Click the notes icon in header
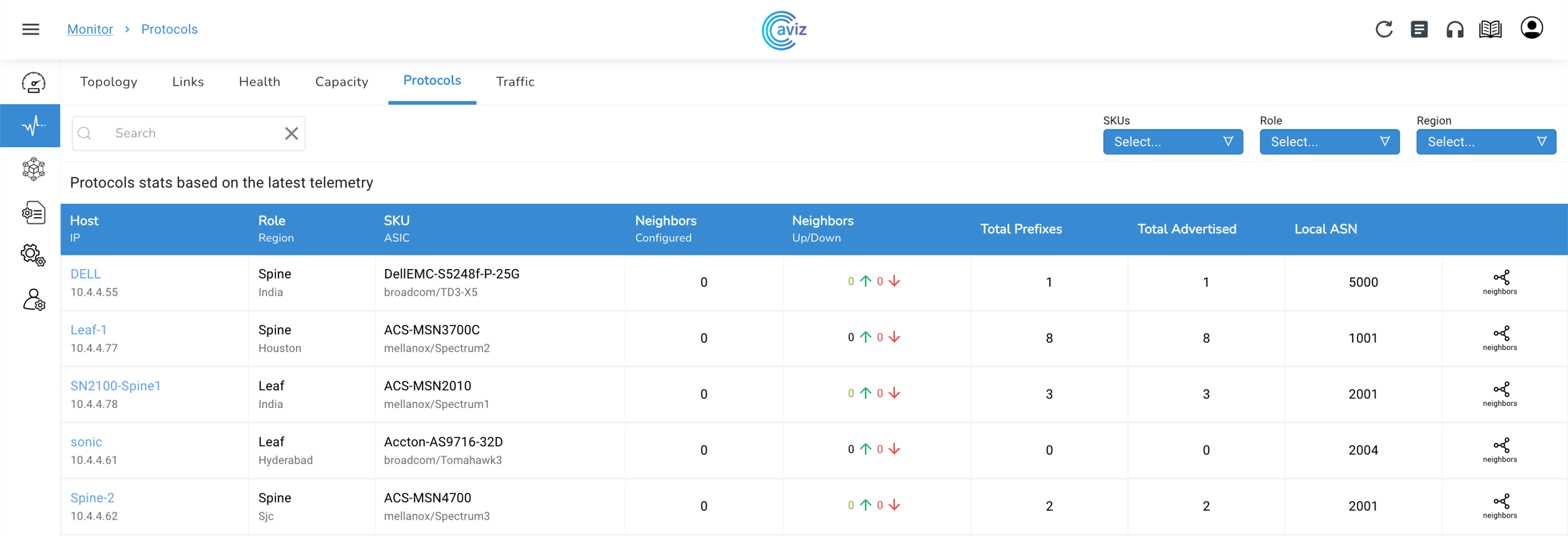 point(1419,29)
